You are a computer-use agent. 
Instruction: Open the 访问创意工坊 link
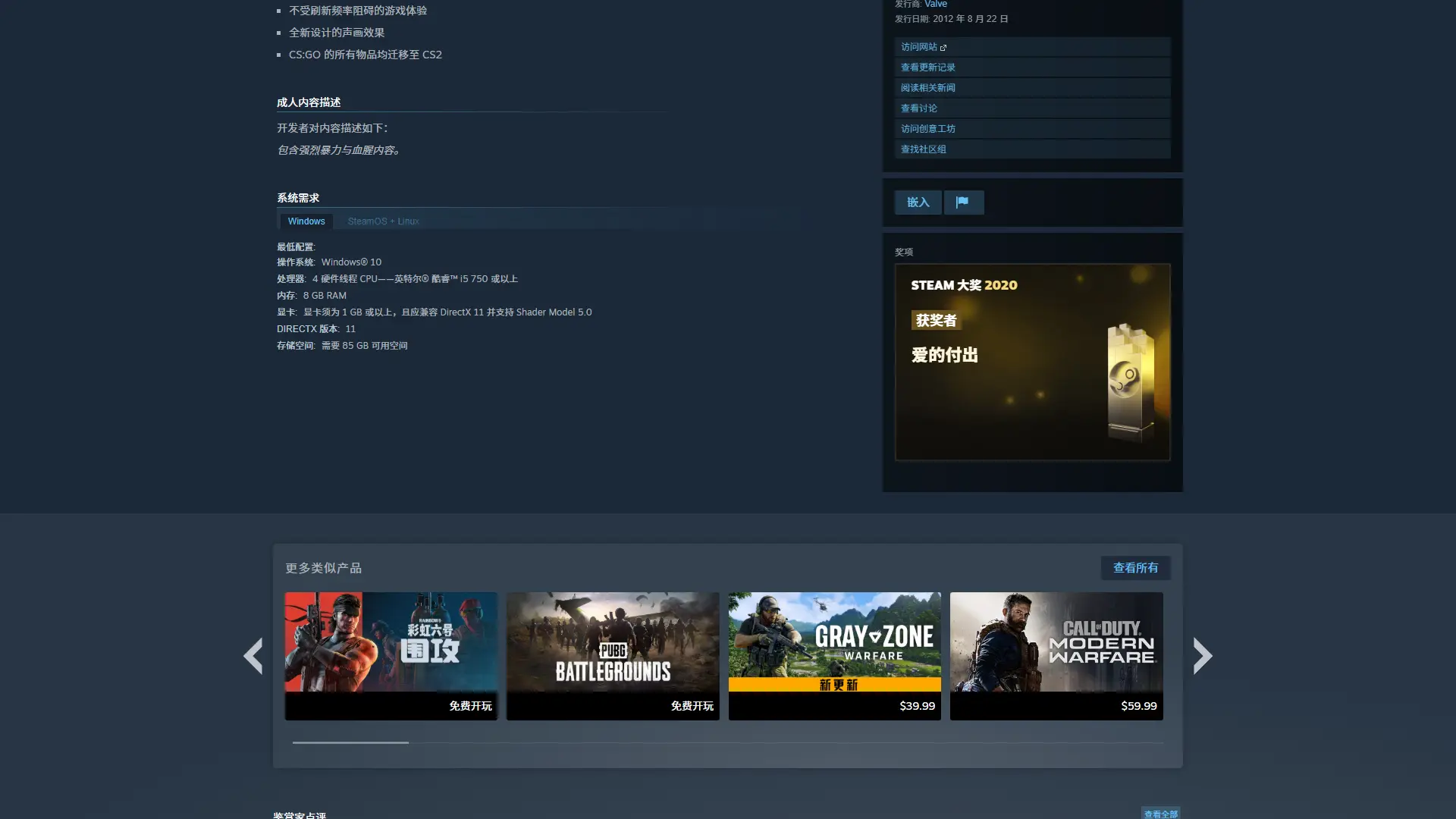click(x=927, y=129)
